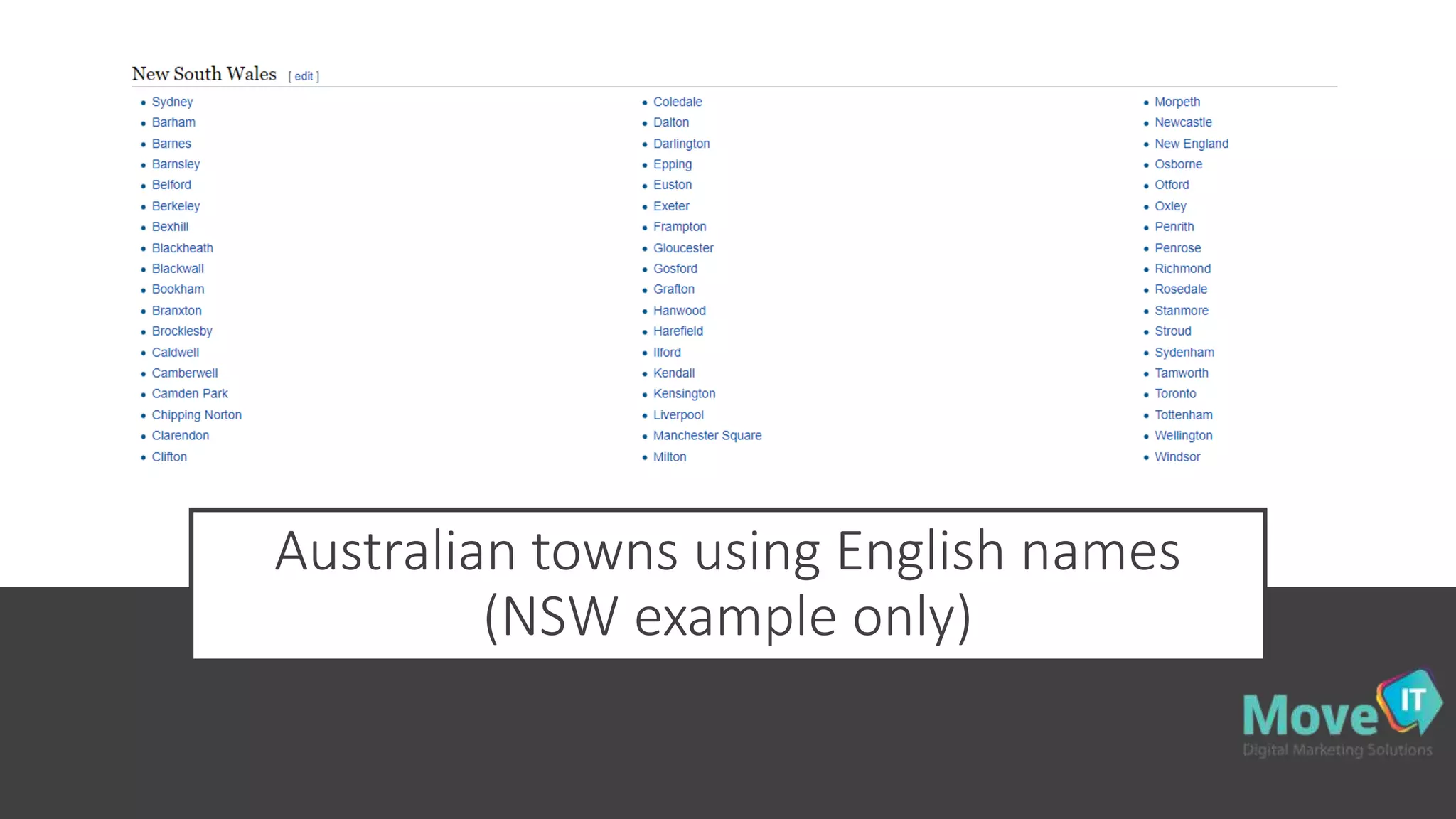Open the Newcastle link

pyautogui.click(x=1182, y=122)
